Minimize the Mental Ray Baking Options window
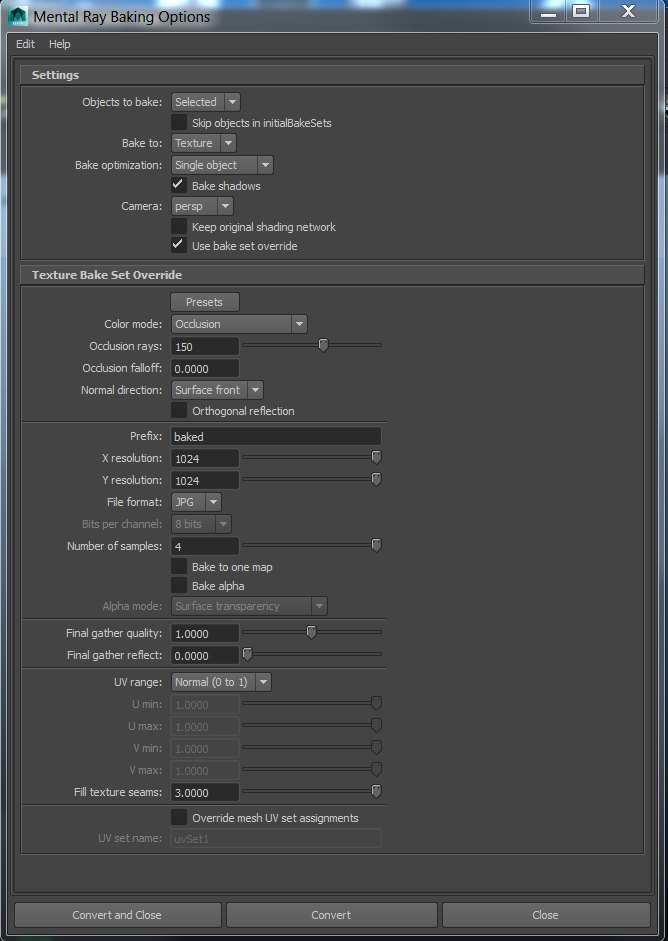 (x=548, y=11)
